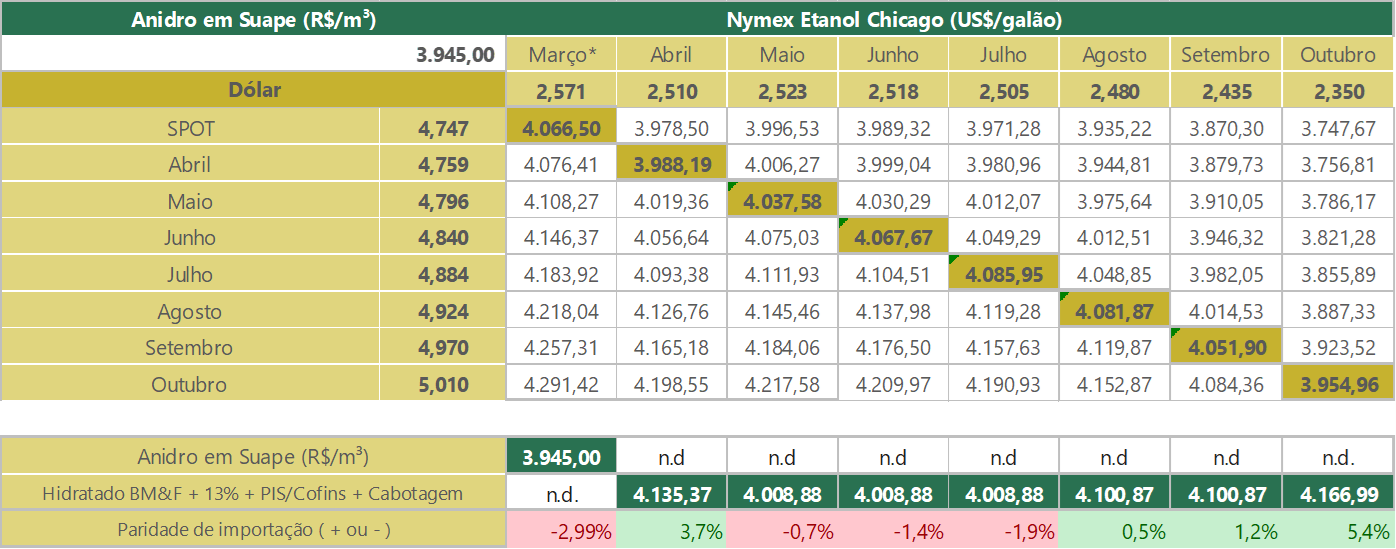Click highlighted cell 4.067,67
Viewport: 1396px width, 549px height.
pos(893,238)
